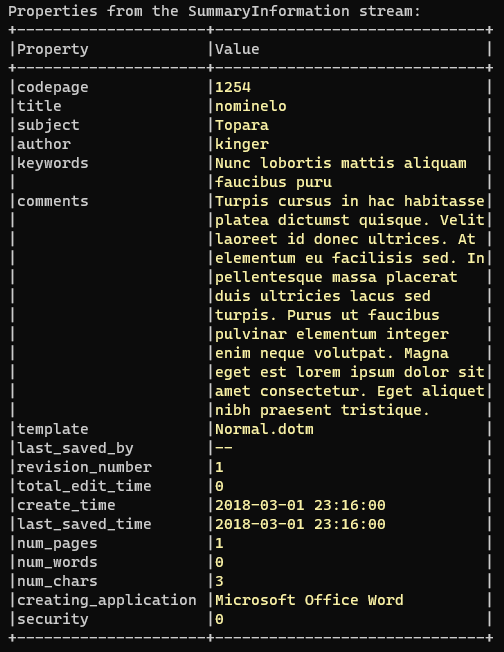Click the total_edit_time property label
Image resolution: width=504 pixels, height=652 pixels.
coord(84,486)
